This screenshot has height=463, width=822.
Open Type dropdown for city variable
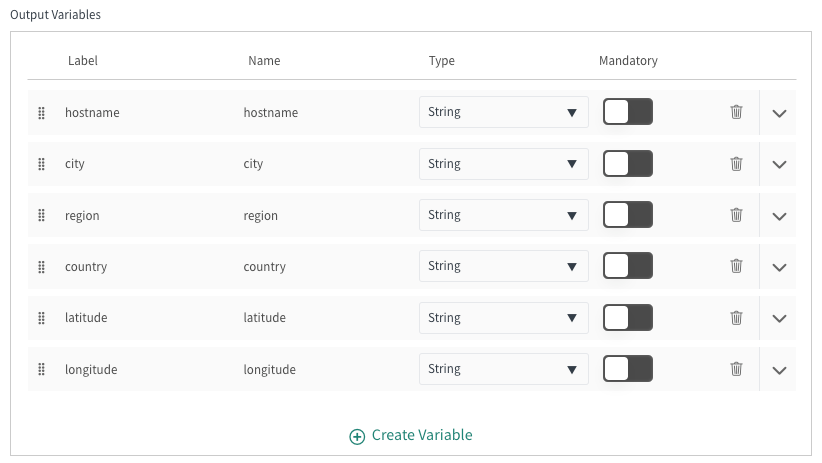point(503,164)
